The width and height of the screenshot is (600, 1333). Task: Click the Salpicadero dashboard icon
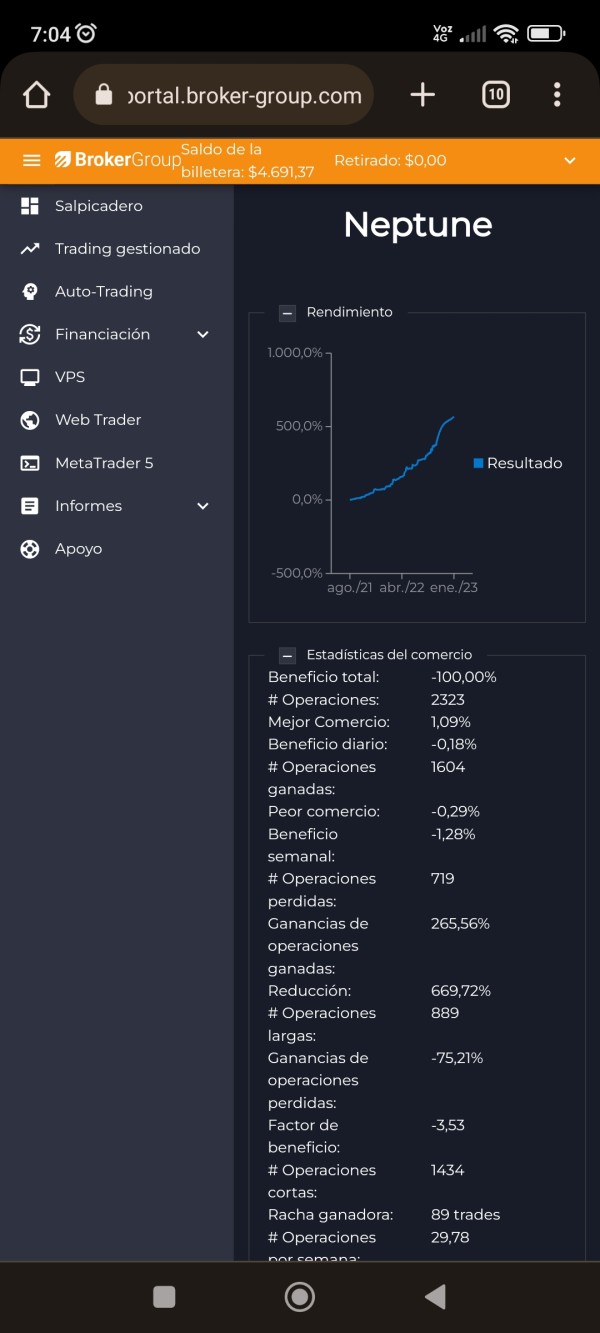pos(30,206)
